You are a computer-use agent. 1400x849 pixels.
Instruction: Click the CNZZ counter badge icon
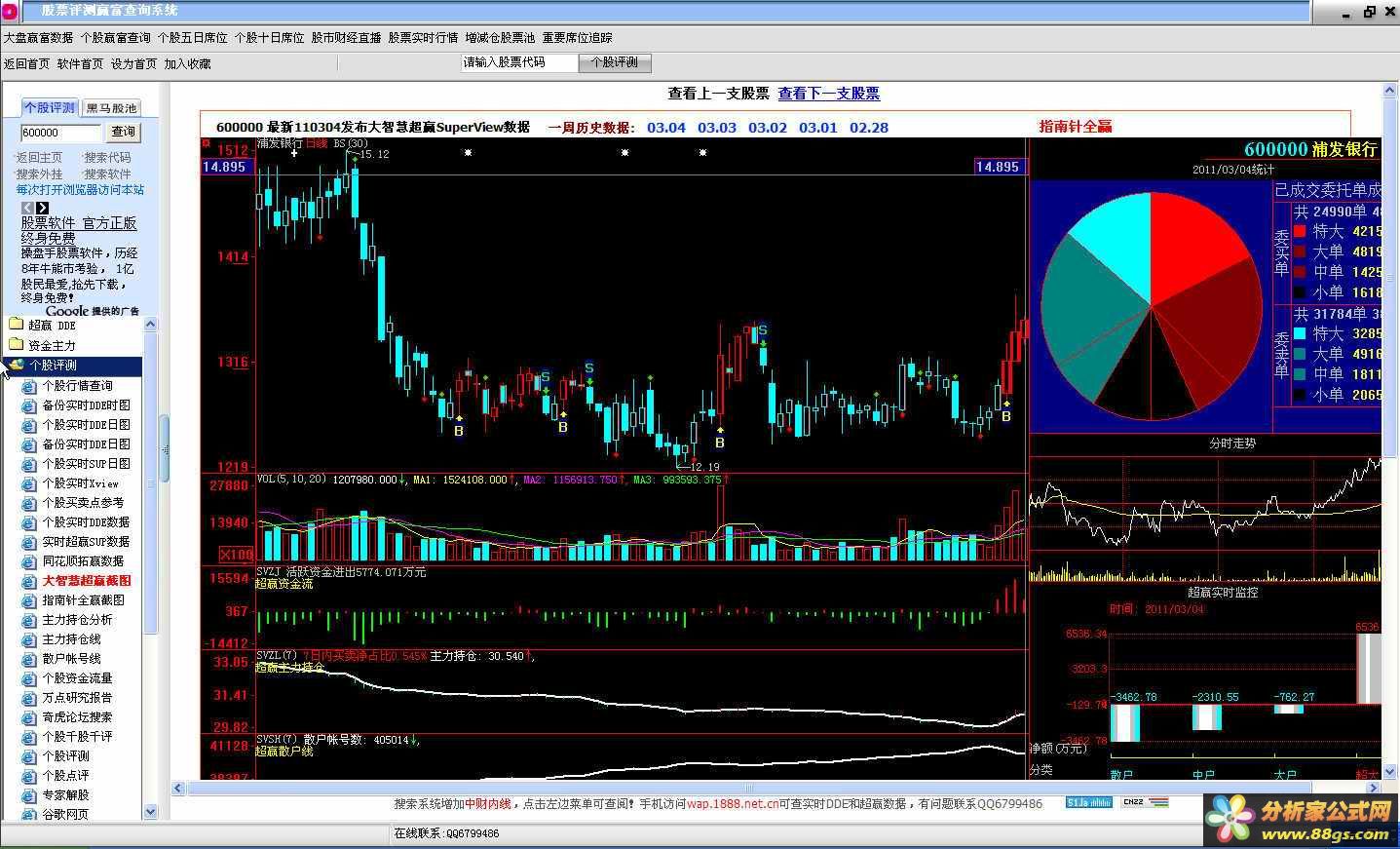(1146, 802)
